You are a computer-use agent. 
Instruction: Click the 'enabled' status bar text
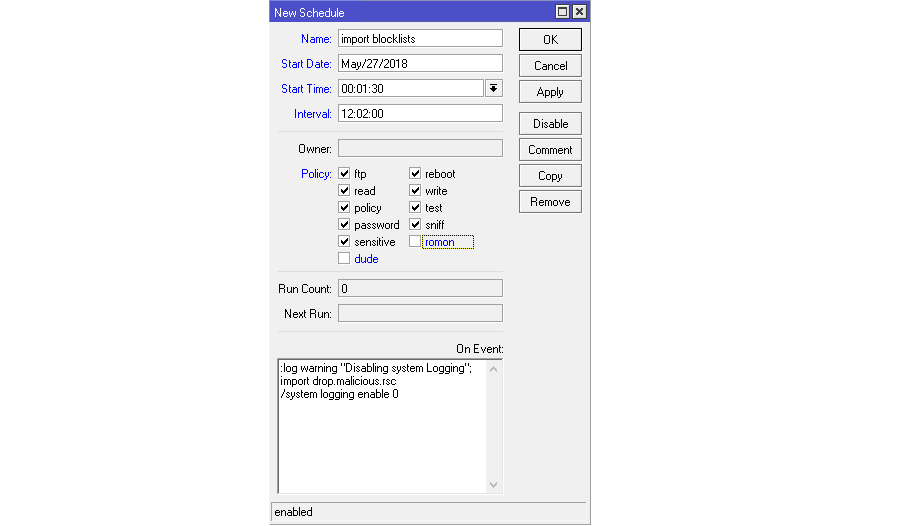point(293,512)
